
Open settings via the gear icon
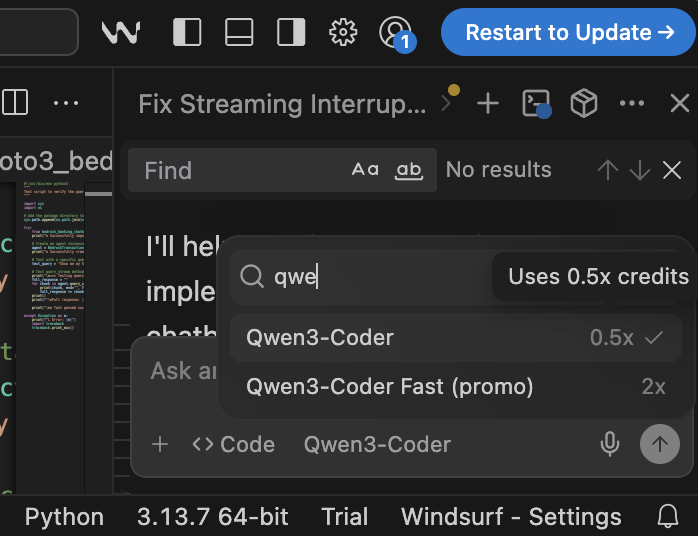(x=343, y=32)
